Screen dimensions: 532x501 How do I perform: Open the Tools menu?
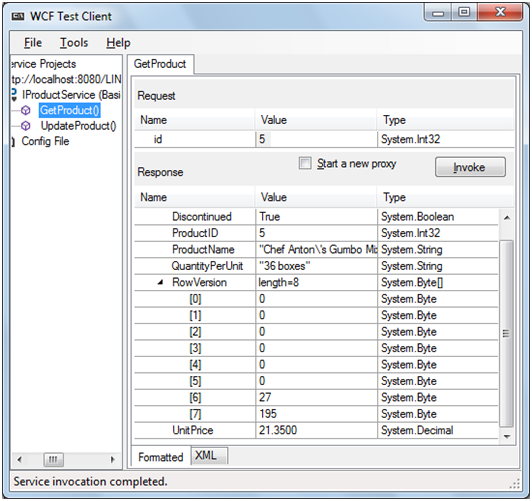(74, 43)
